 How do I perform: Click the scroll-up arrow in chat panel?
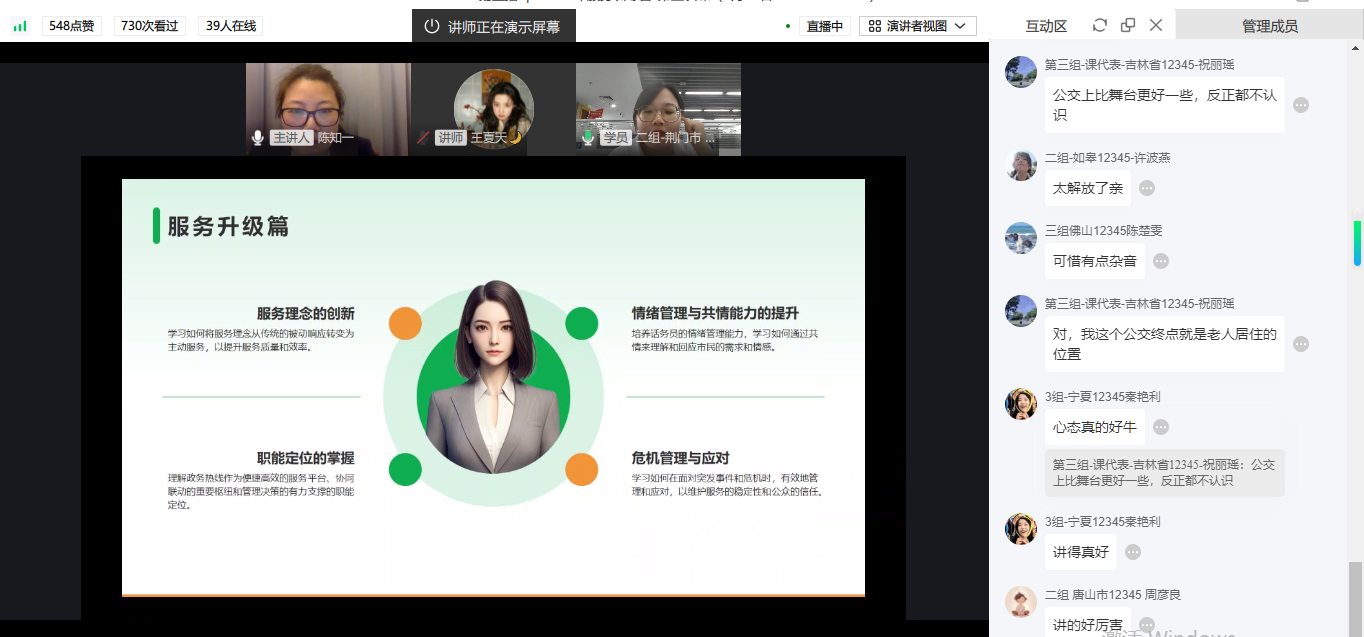tap(1356, 50)
